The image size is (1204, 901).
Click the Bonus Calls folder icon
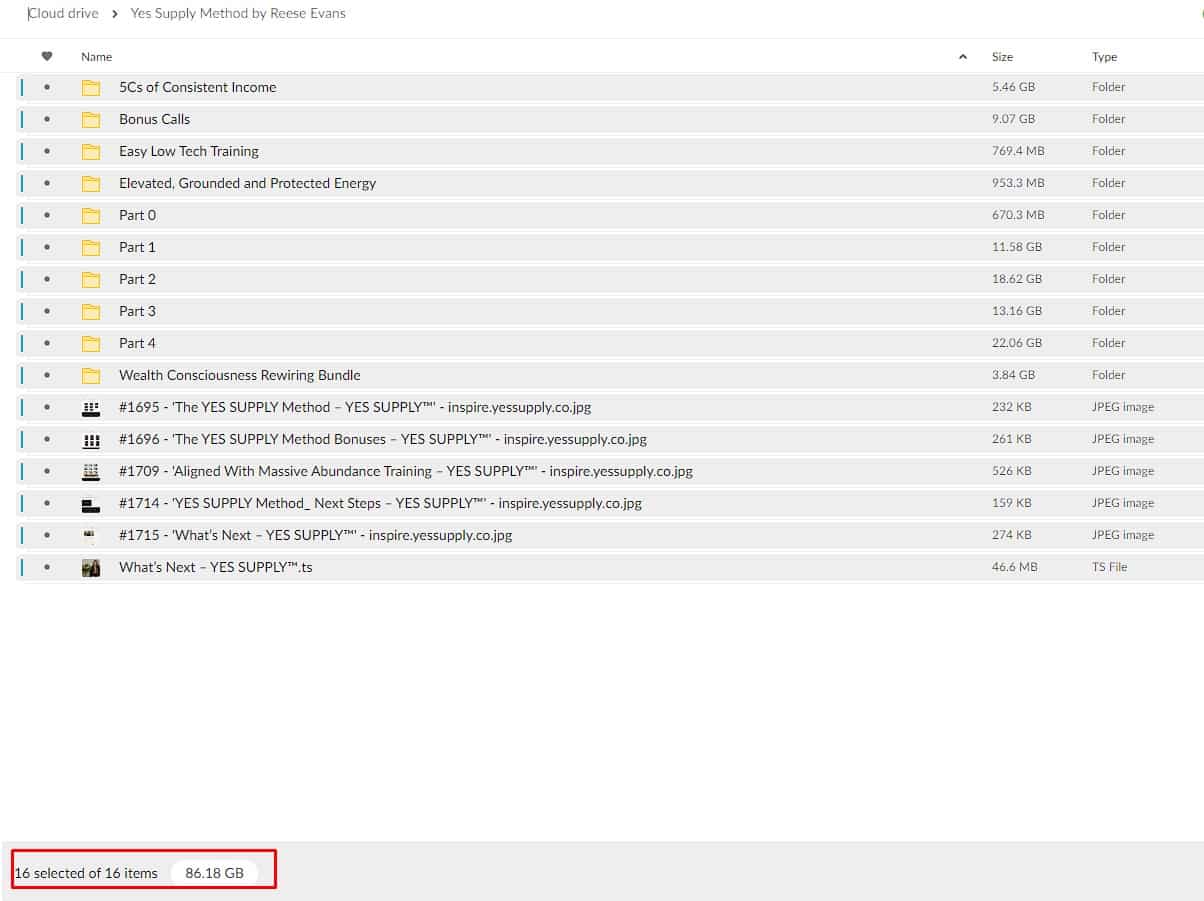(91, 120)
